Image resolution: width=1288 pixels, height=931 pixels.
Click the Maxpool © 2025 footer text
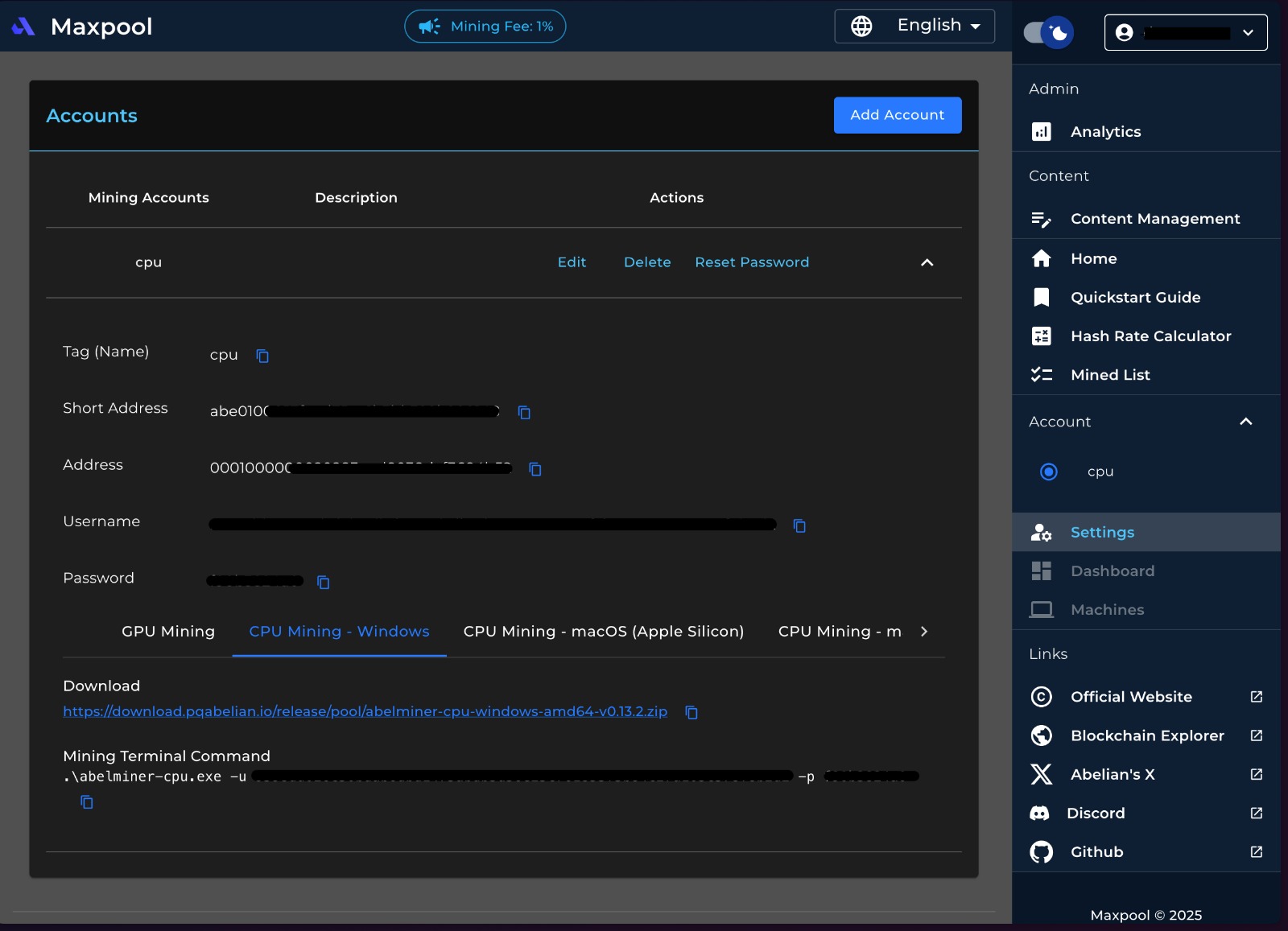[1146, 915]
